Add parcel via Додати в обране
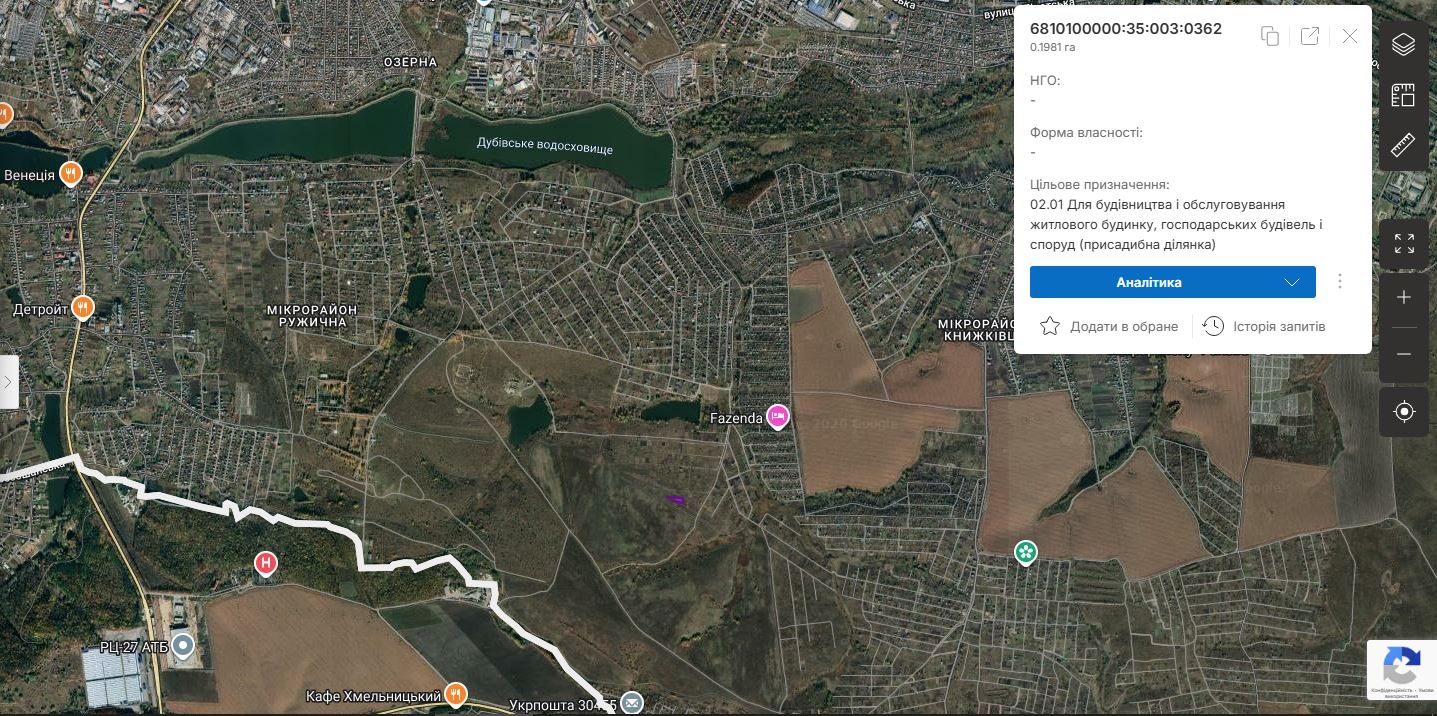Image resolution: width=1437 pixels, height=716 pixels. 1109,326
